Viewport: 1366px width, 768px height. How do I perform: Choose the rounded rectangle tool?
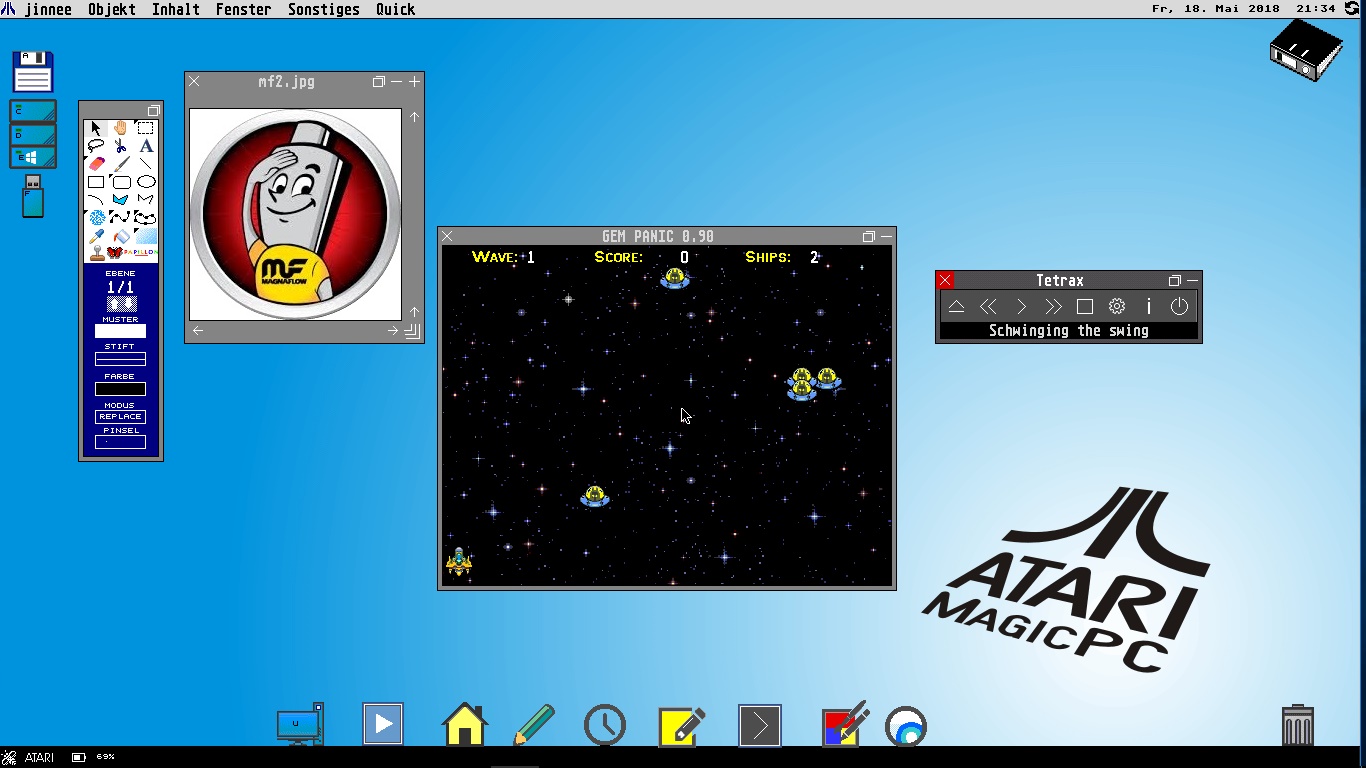pos(121,182)
